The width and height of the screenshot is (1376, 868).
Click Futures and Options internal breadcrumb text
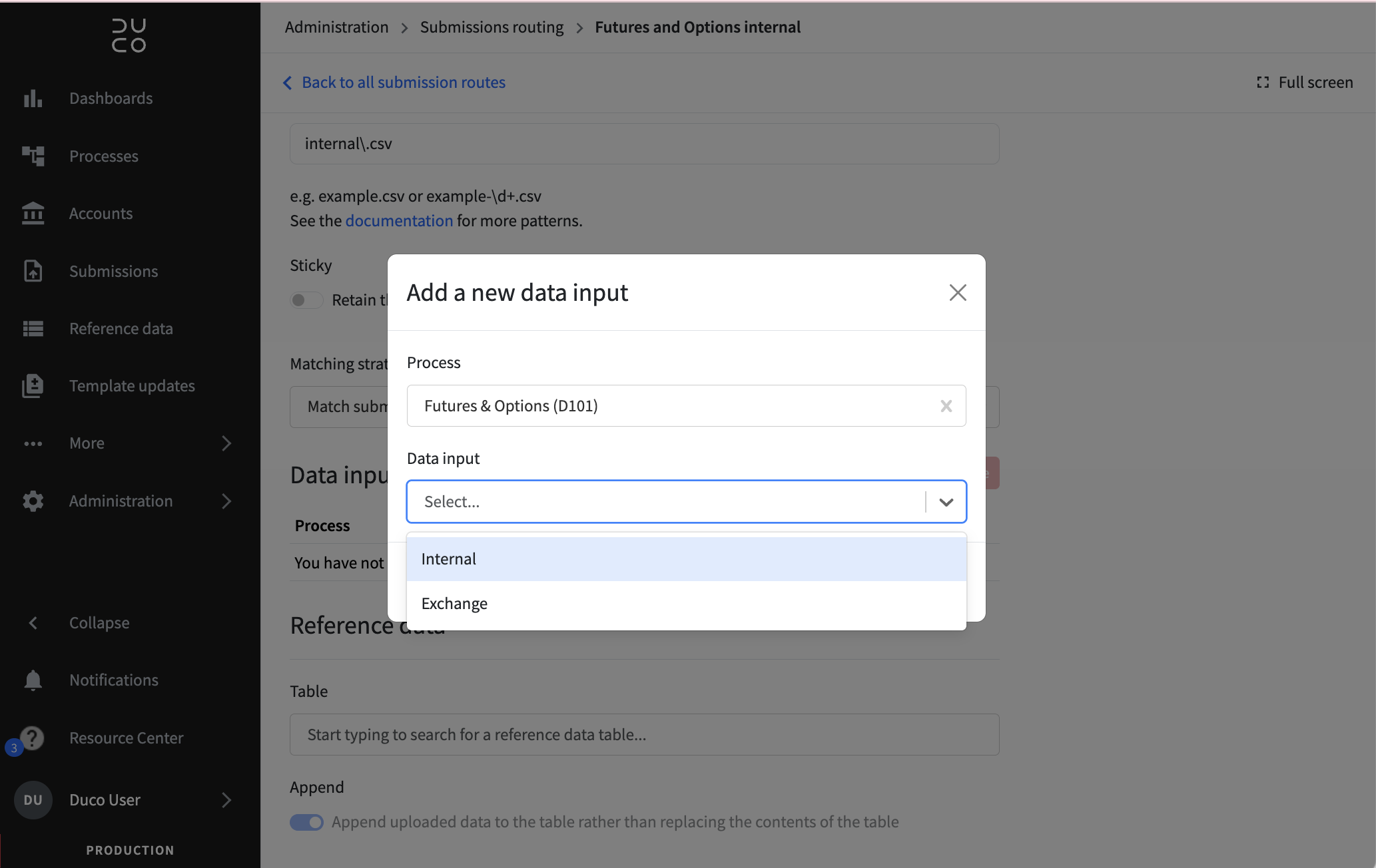pyautogui.click(x=697, y=27)
